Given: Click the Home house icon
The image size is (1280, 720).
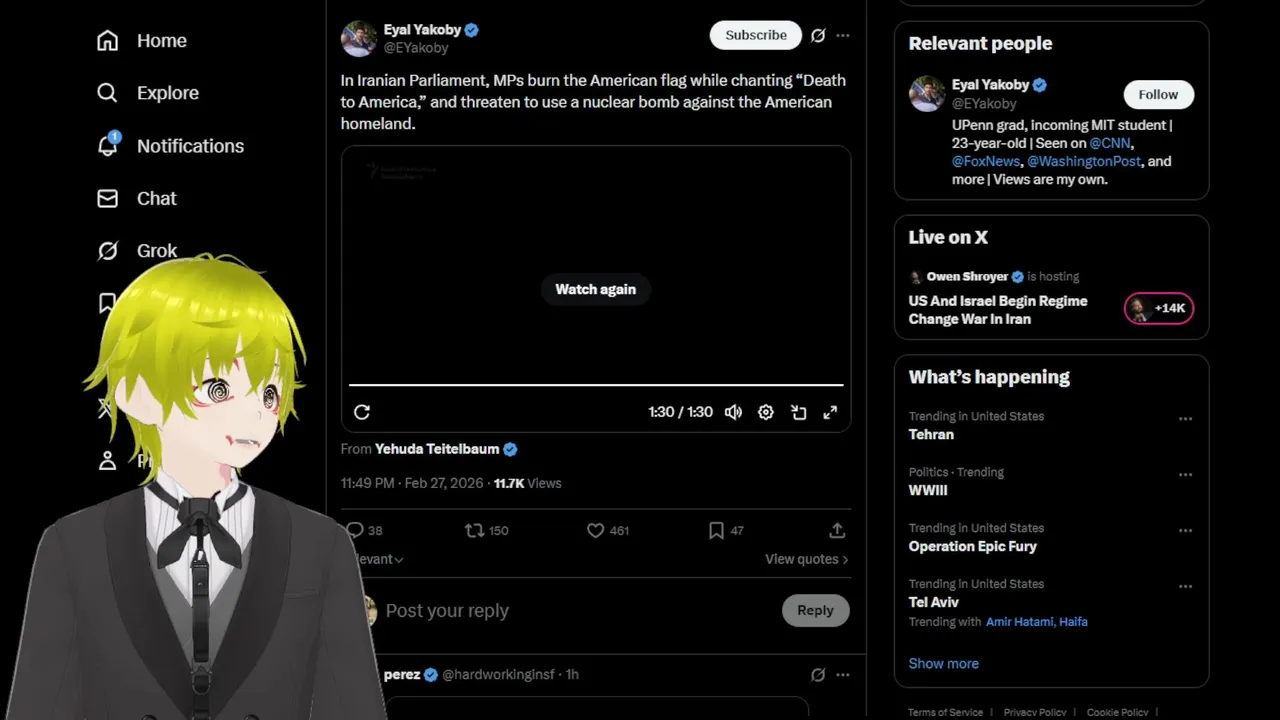Looking at the screenshot, I should [x=107, y=41].
